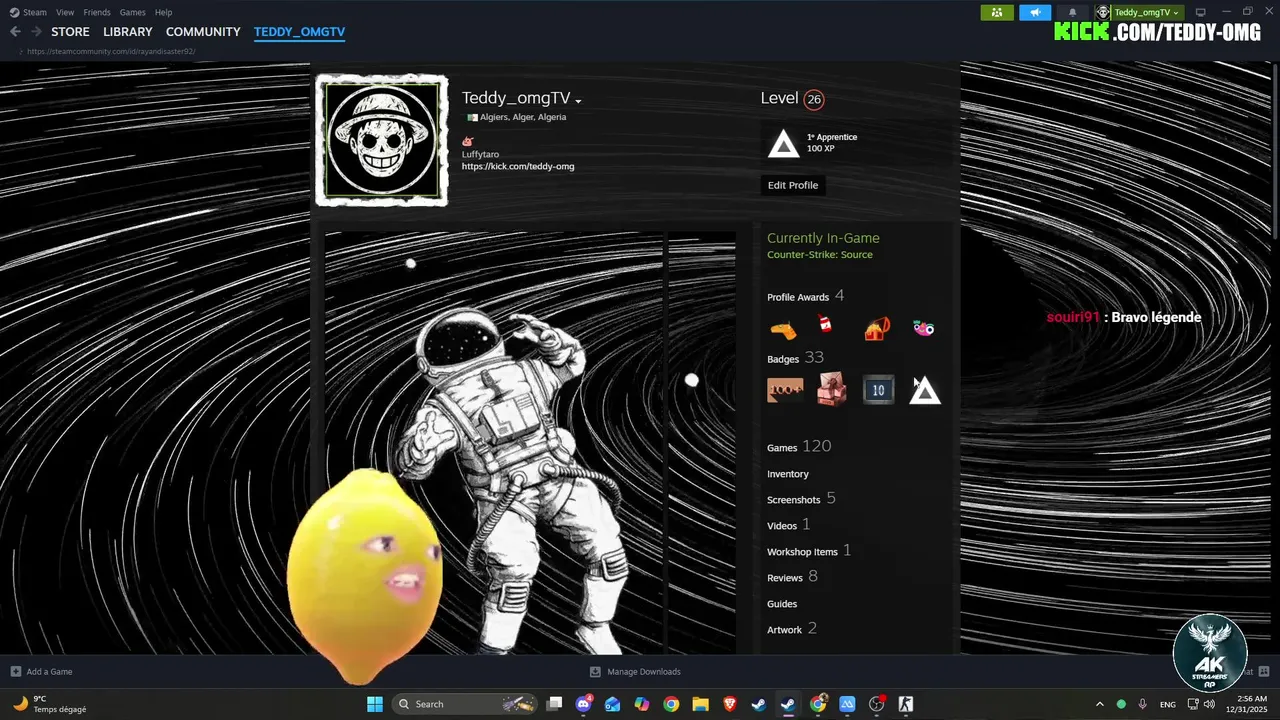This screenshot has width=1280, height=720.
Task: Open the 100+ games collector badge
Action: 785,390
